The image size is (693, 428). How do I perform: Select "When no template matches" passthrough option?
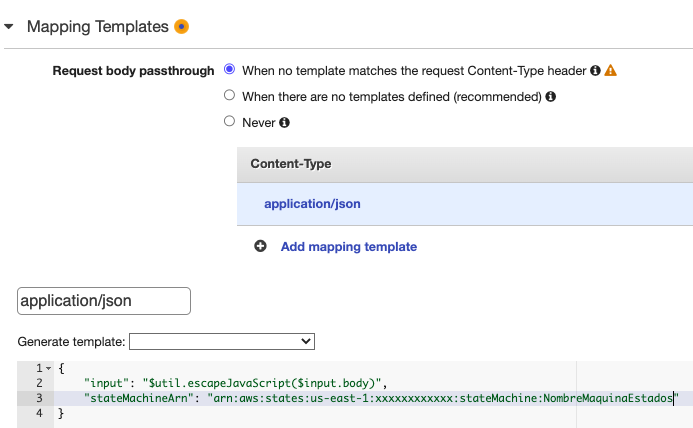click(x=230, y=71)
